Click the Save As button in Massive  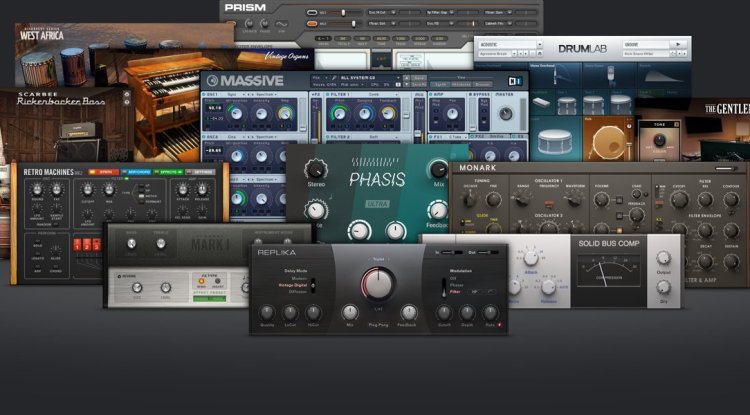pos(419,85)
